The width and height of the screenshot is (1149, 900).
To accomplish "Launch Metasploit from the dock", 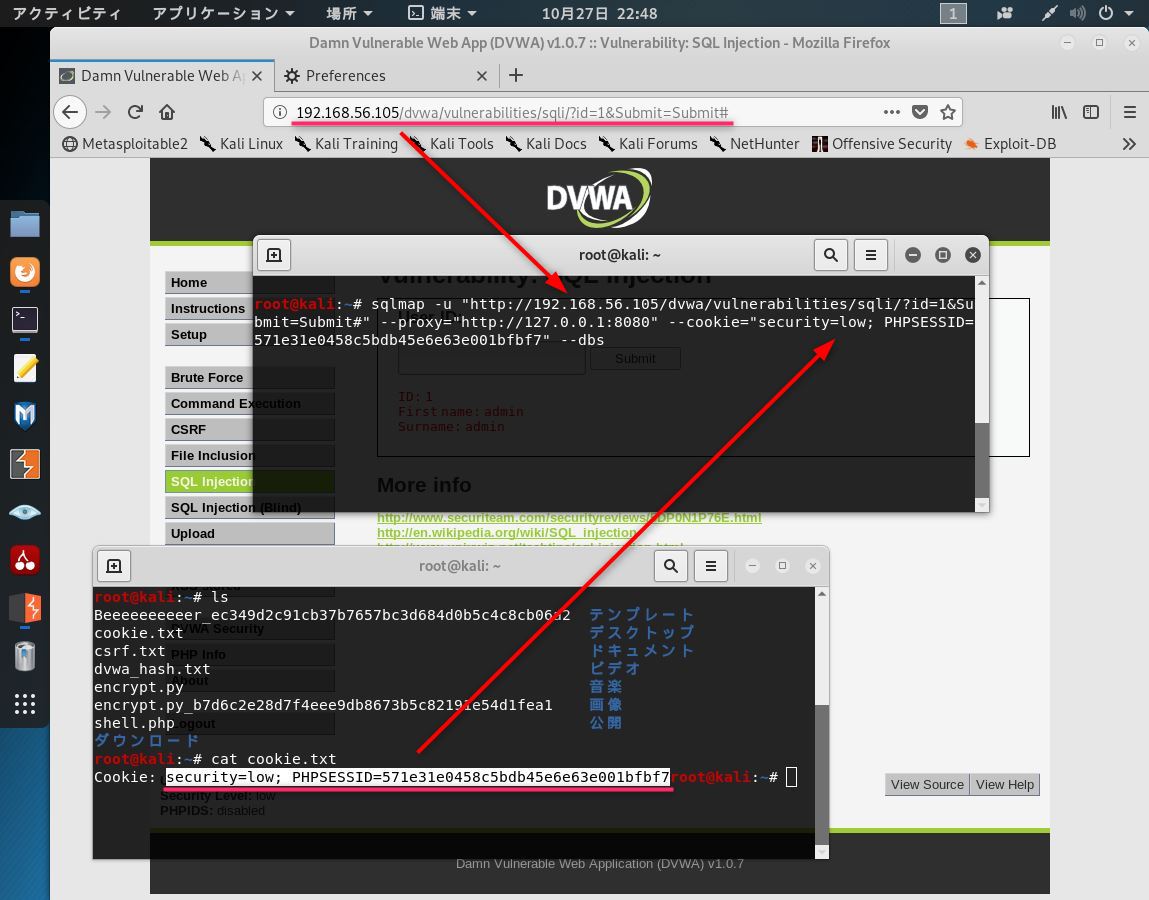I will click(25, 416).
